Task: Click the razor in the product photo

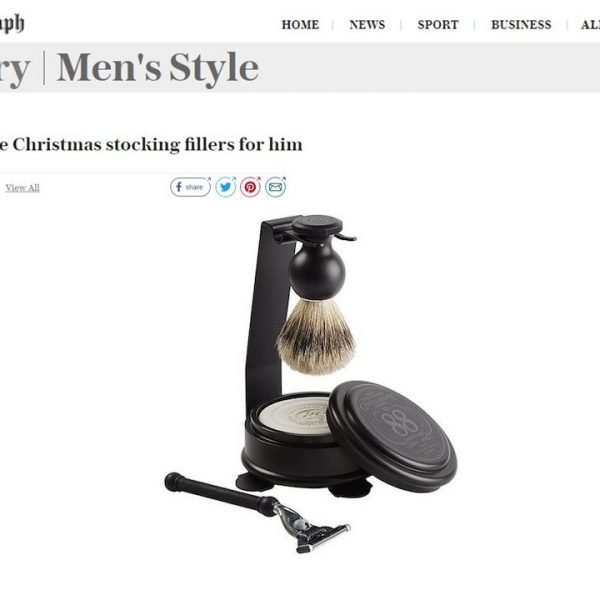Action: (x=257, y=512)
